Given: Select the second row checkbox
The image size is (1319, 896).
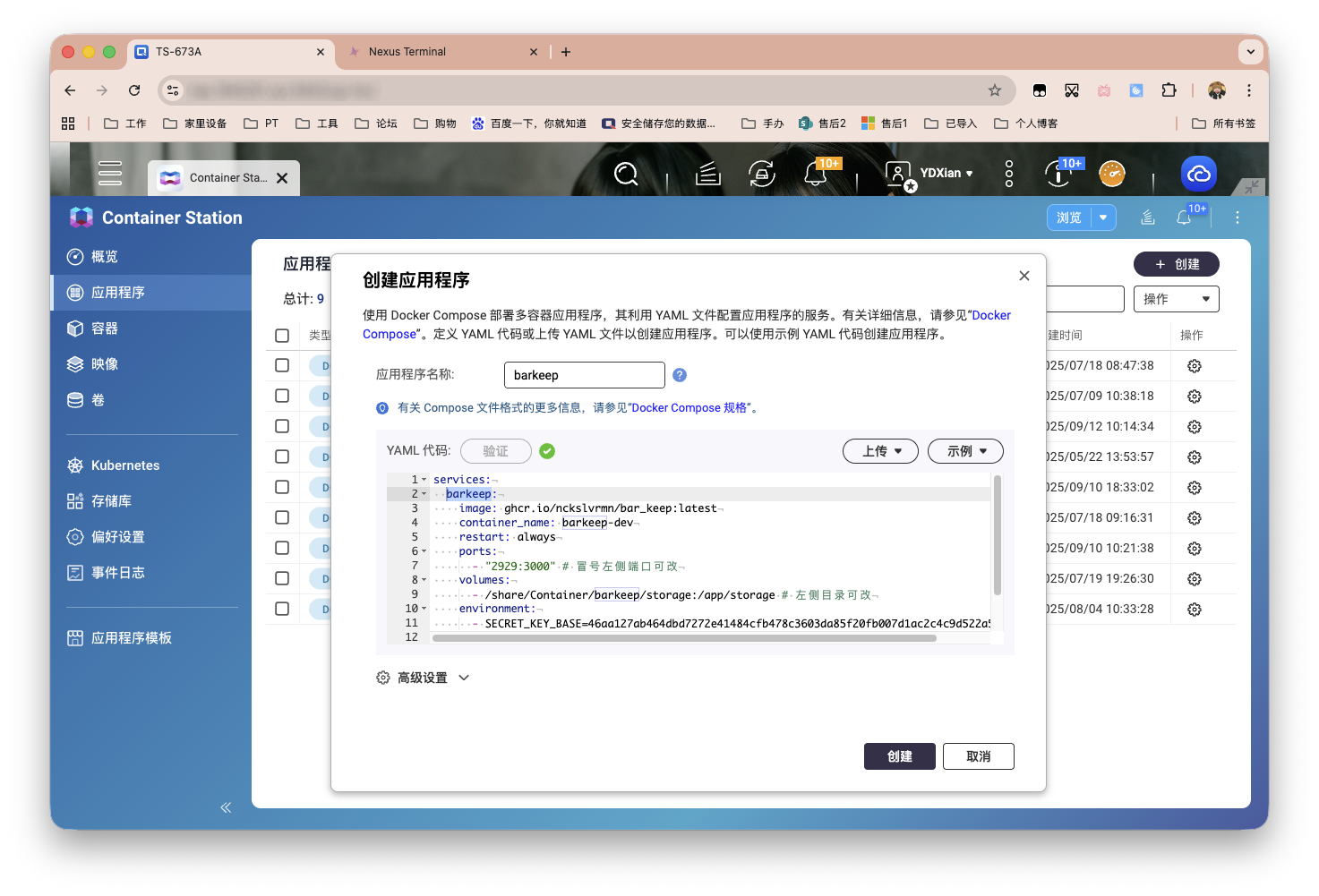Looking at the screenshot, I should [282, 396].
